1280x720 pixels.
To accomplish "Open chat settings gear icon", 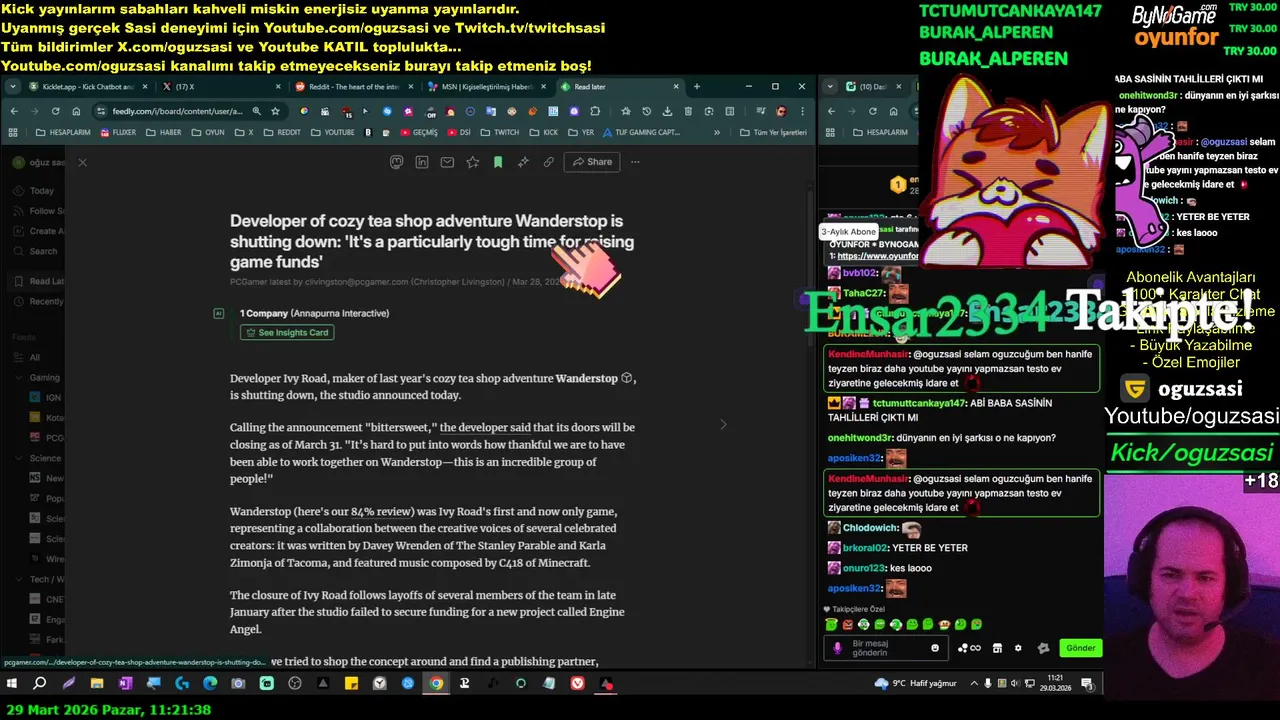I will (1018, 648).
